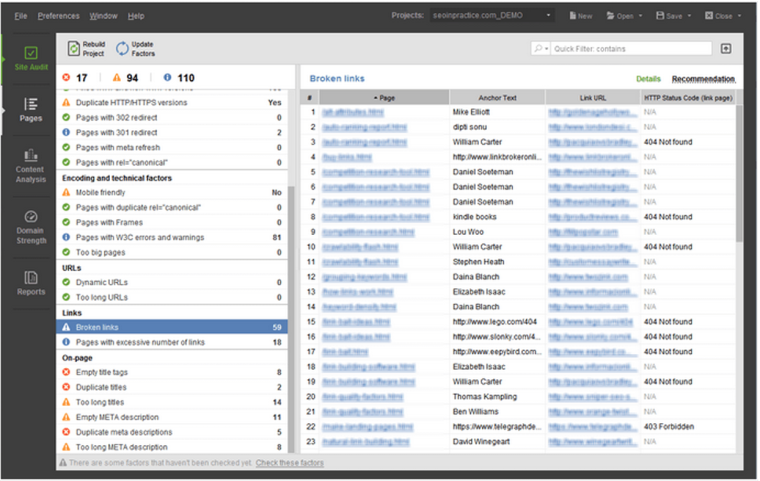Expand the Open button dropdown arrow
760x481 pixels.
pyautogui.click(x=641, y=16)
